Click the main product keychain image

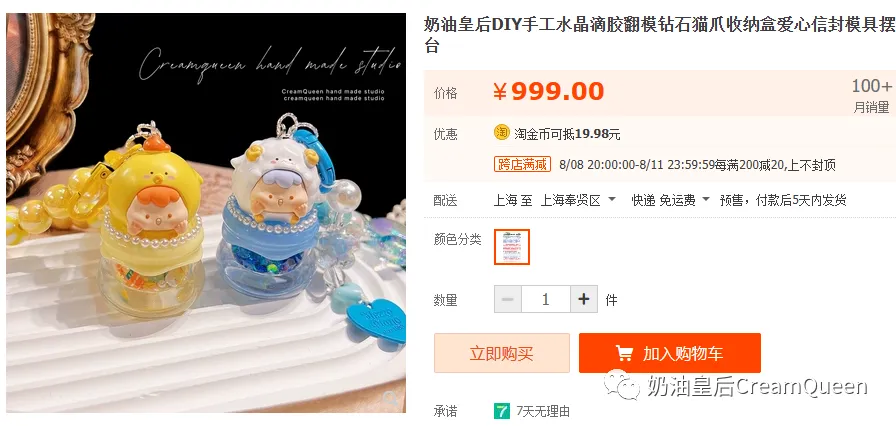click(x=206, y=212)
